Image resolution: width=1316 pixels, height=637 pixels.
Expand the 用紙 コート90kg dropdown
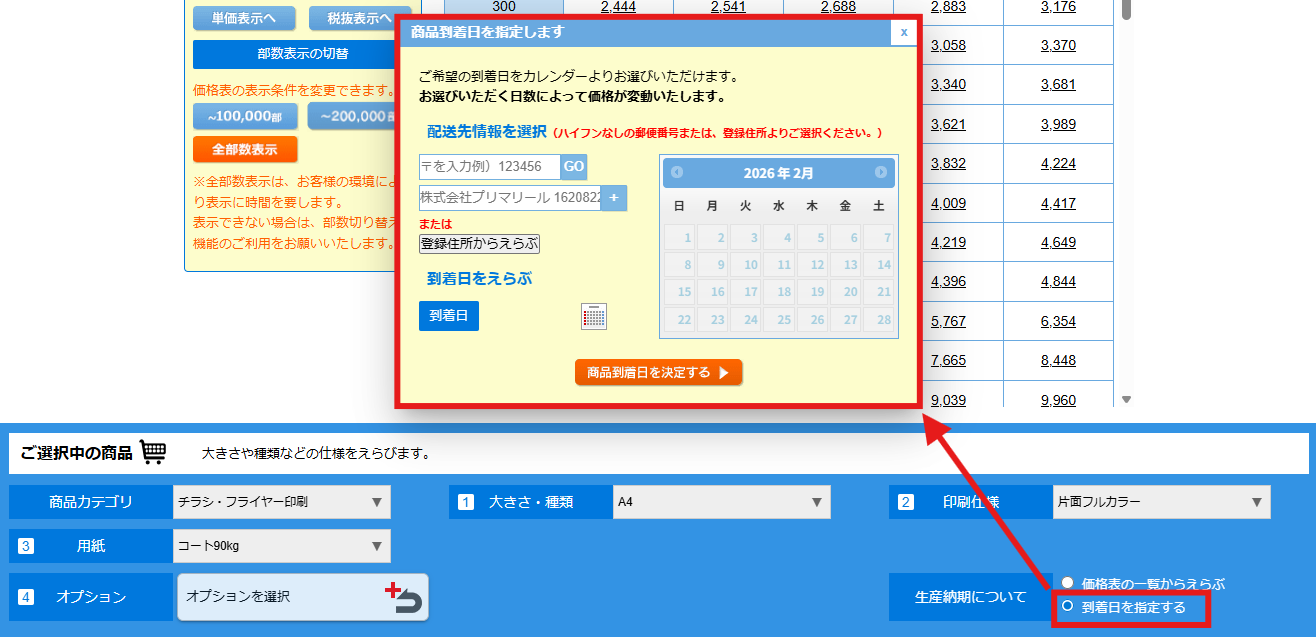(x=281, y=546)
